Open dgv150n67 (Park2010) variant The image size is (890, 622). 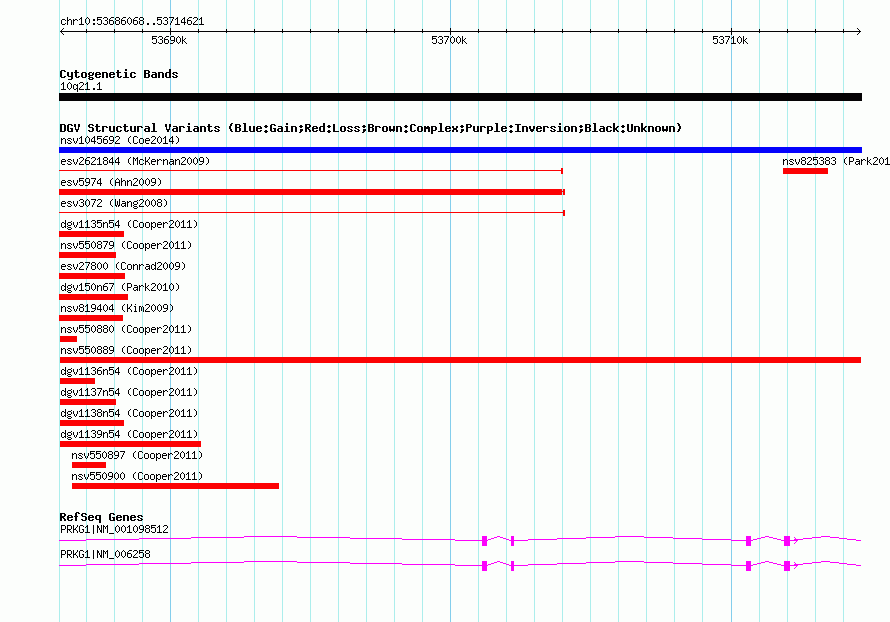pyautogui.click(x=120, y=287)
